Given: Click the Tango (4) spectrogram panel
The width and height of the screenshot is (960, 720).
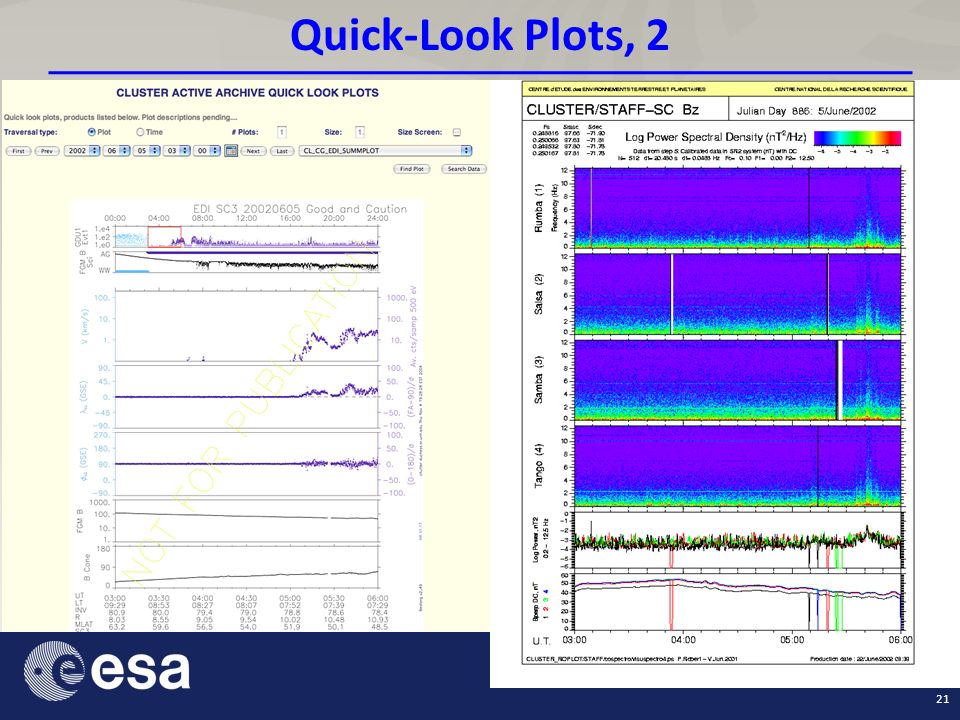Looking at the screenshot, I should 738,466.
